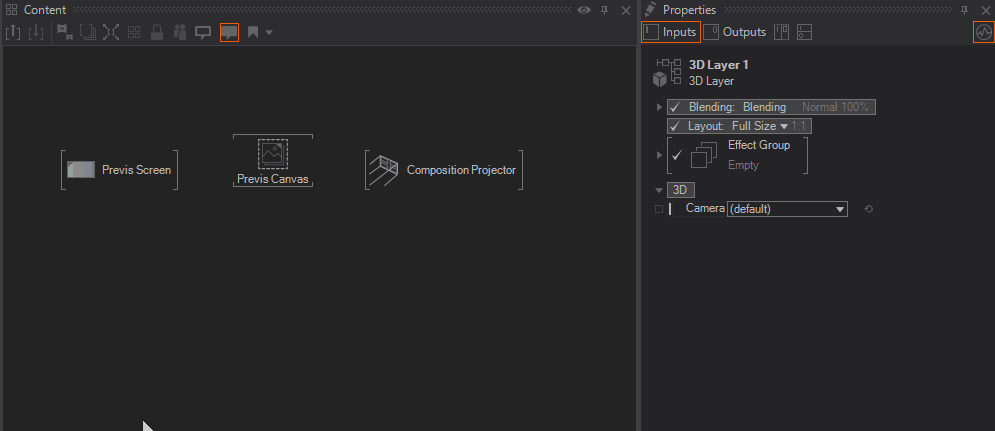995x431 pixels.
Task: Click the outlined speech bubble comment icon
Action: [x=203, y=32]
